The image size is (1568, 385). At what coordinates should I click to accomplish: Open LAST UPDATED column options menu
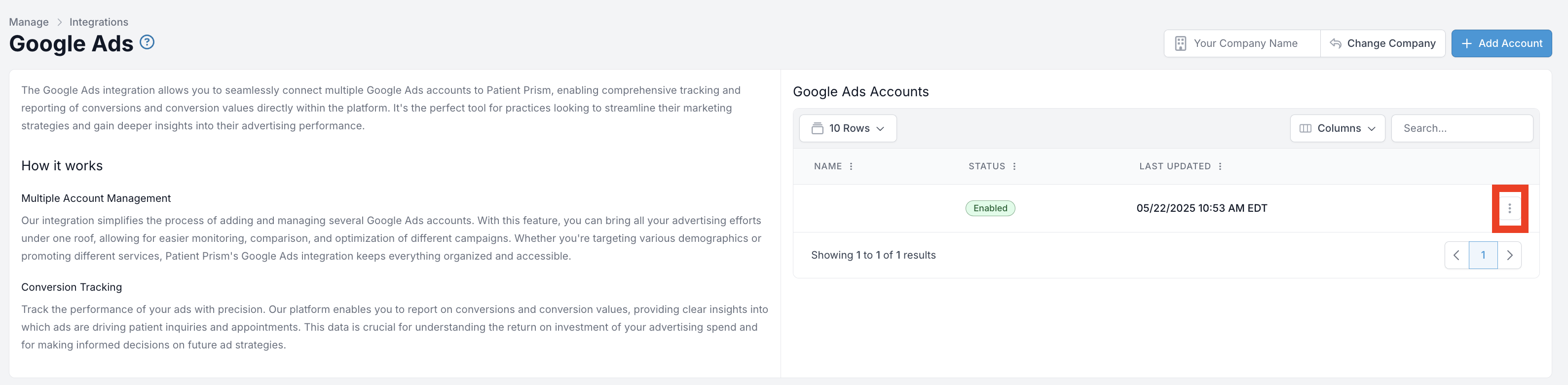(1219, 166)
